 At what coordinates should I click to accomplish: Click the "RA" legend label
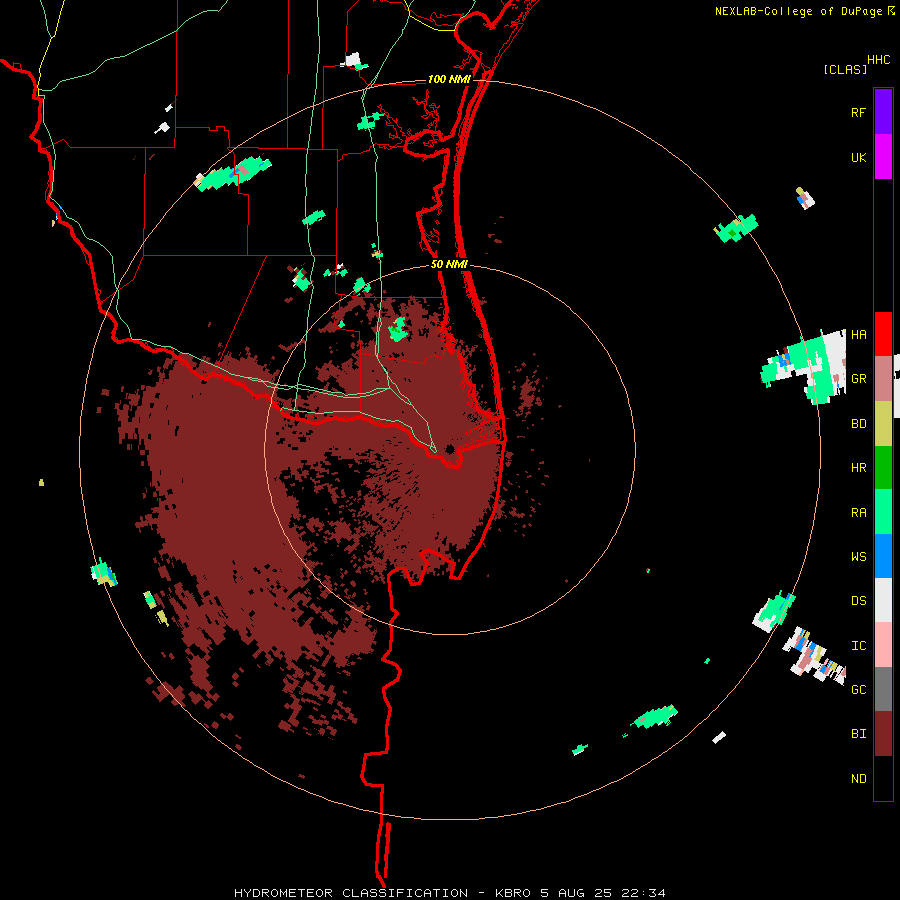858,513
